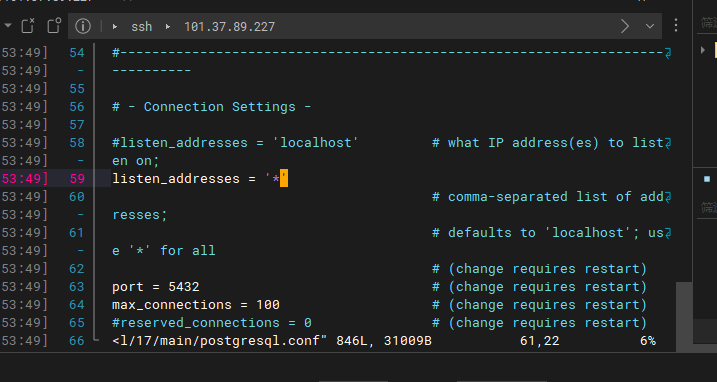717x382 pixels.
Task: Click the right-pointing chevron in the address bar
Action: click(625, 26)
